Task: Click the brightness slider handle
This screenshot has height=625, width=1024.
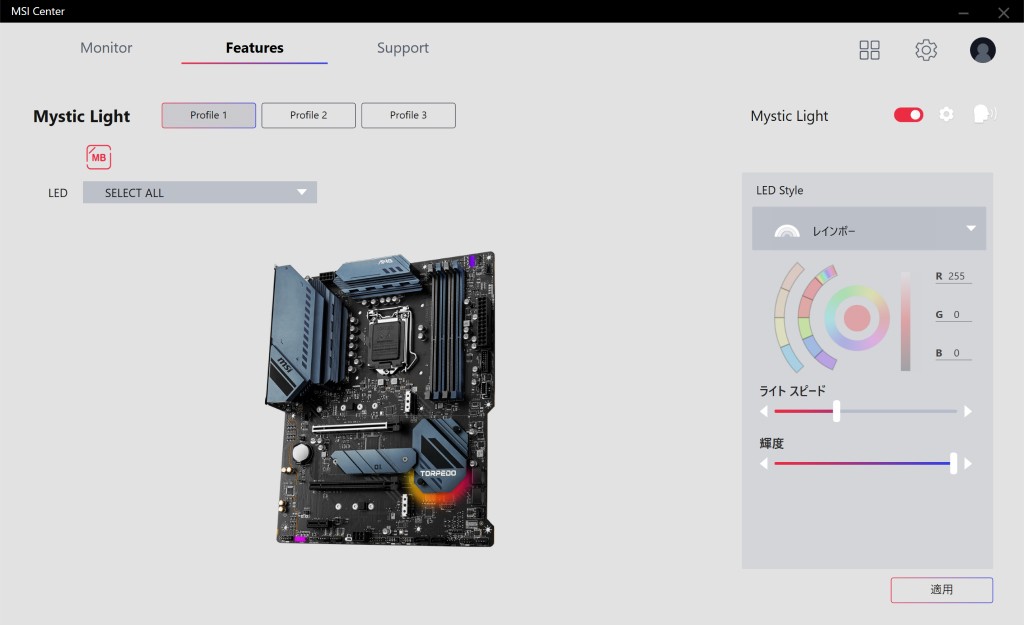Action: click(x=953, y=463)
